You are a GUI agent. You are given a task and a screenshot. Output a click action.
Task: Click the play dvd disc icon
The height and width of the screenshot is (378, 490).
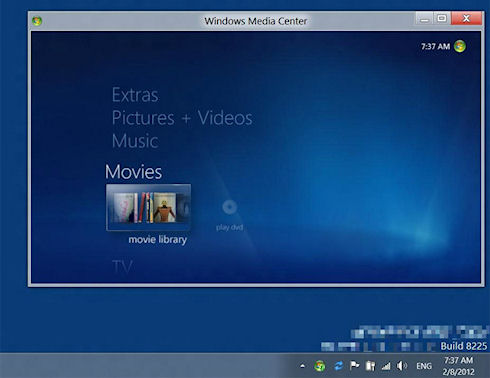pyautogui.click(x=229, y=207)
